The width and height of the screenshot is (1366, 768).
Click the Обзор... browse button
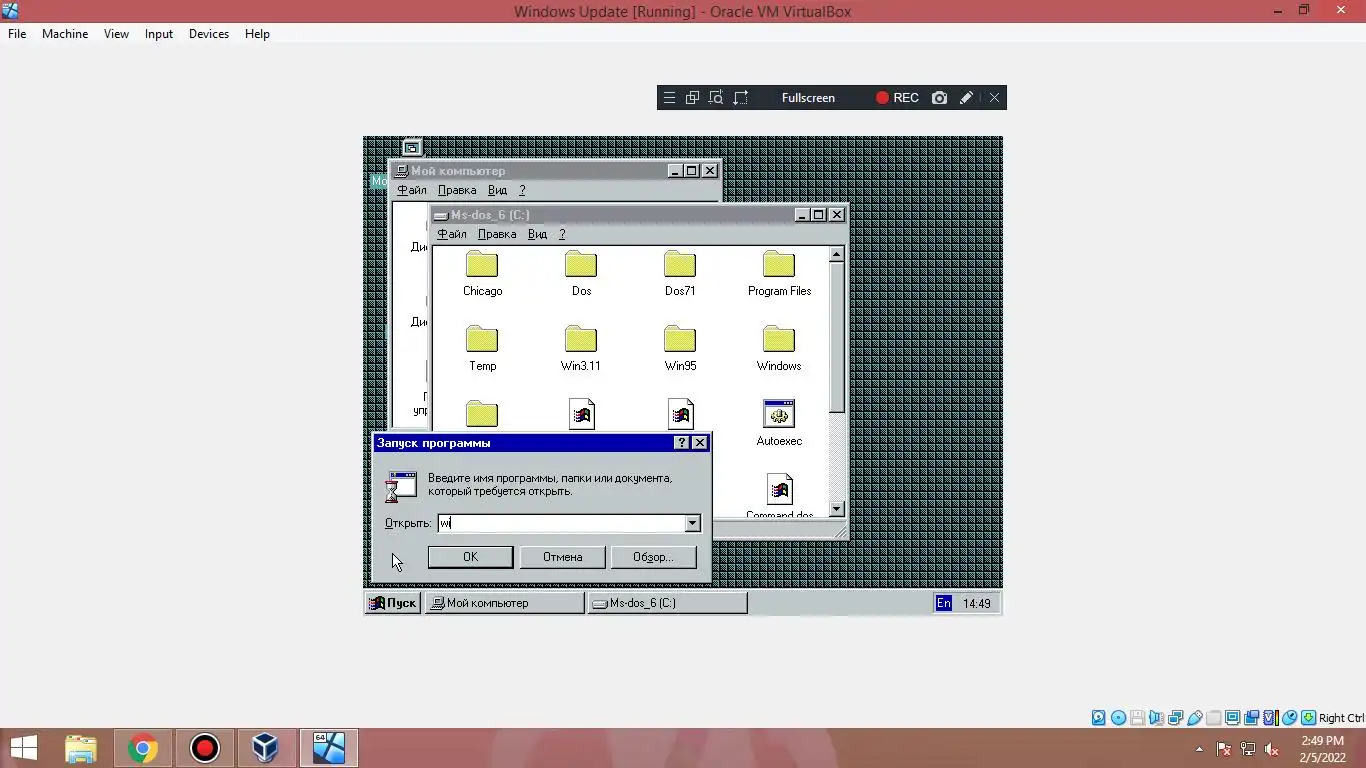point(653,557)
